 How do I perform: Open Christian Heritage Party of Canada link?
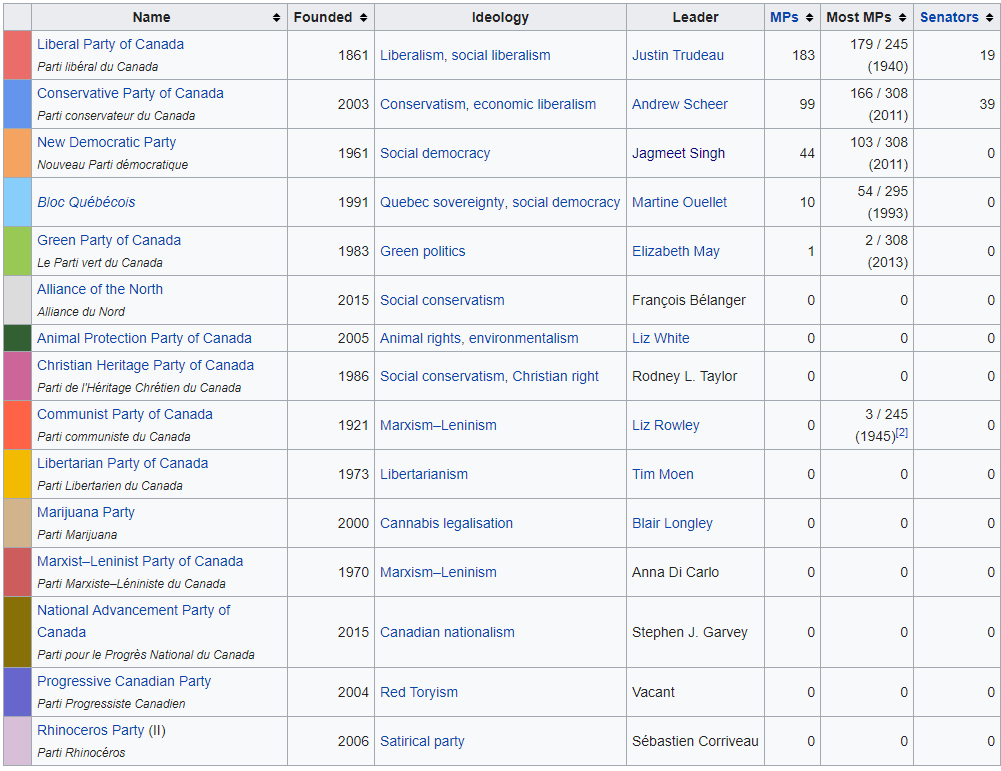[x=146, y=366]
